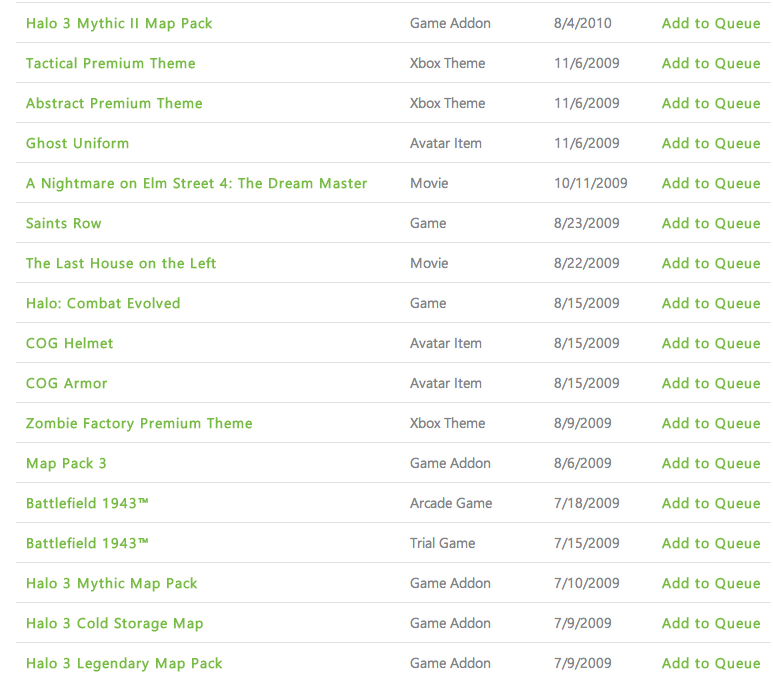Select the 8/6/2009 date cell
This screenshot has width=773, height=680.
coord(582,463)
